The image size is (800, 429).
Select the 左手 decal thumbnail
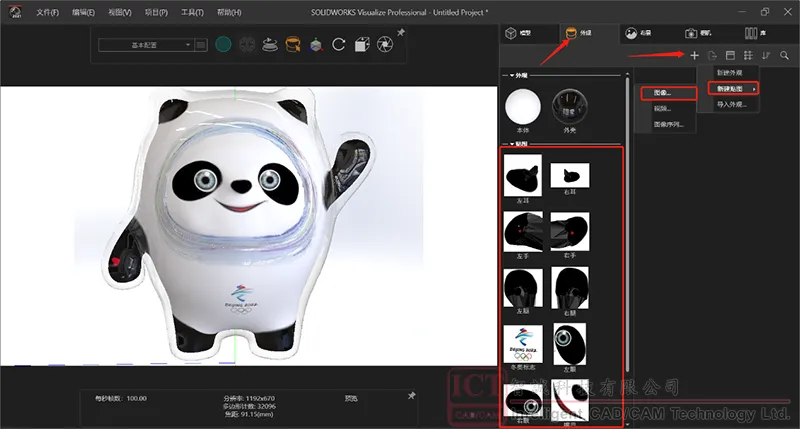point(523,232)
